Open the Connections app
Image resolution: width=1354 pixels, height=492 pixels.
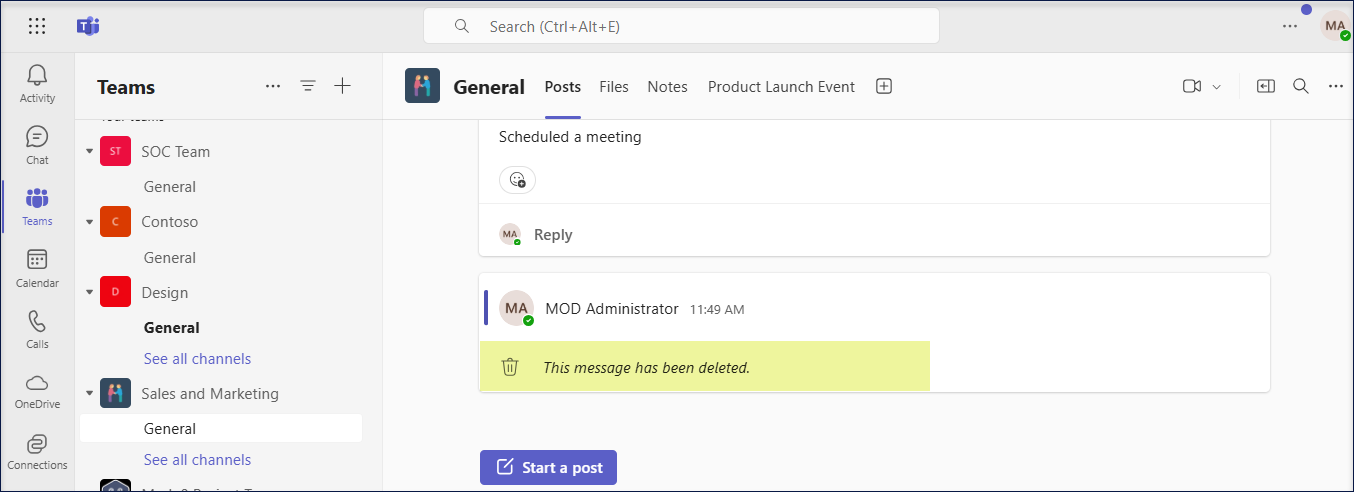click(x=37, y=451)
